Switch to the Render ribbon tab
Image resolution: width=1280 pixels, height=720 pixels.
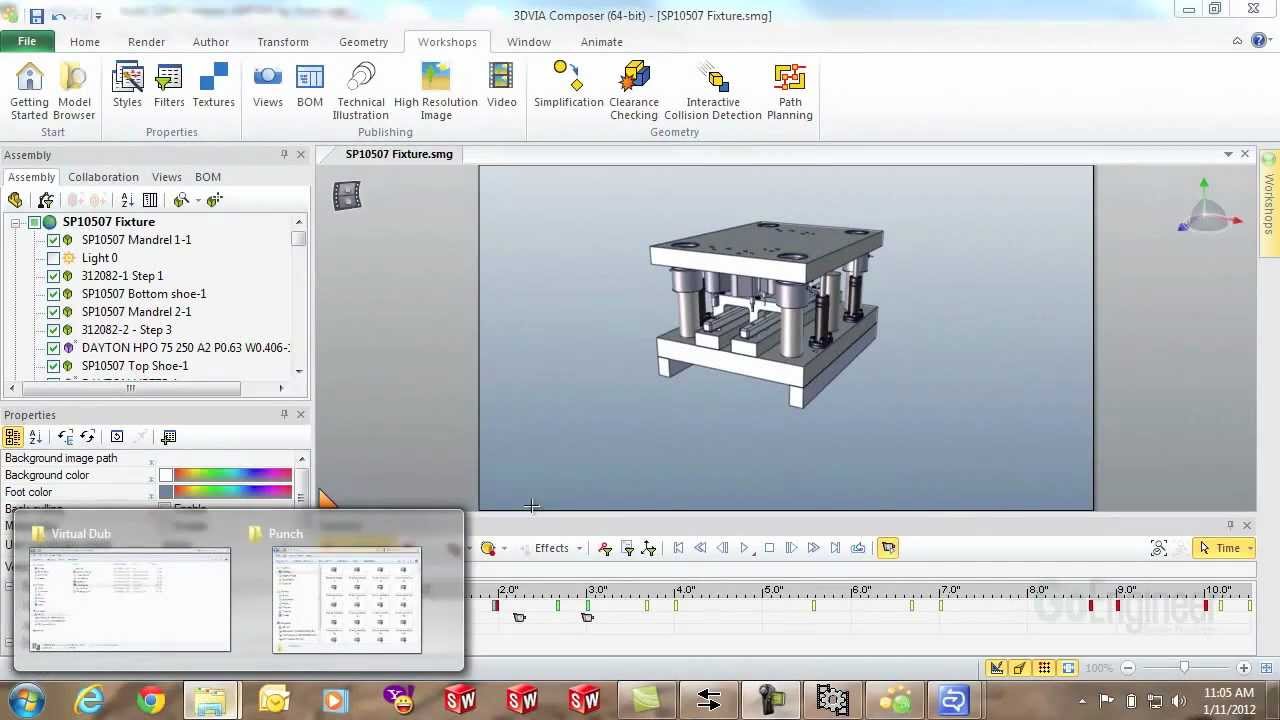click(146, 42)
